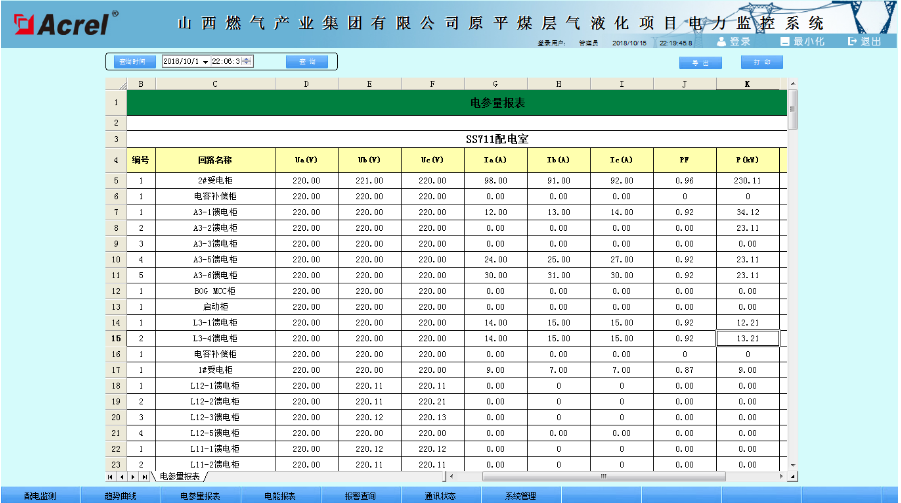Open the 通讯状态 bottom menu
Screen dimensions: 901x503
point(440,496)
